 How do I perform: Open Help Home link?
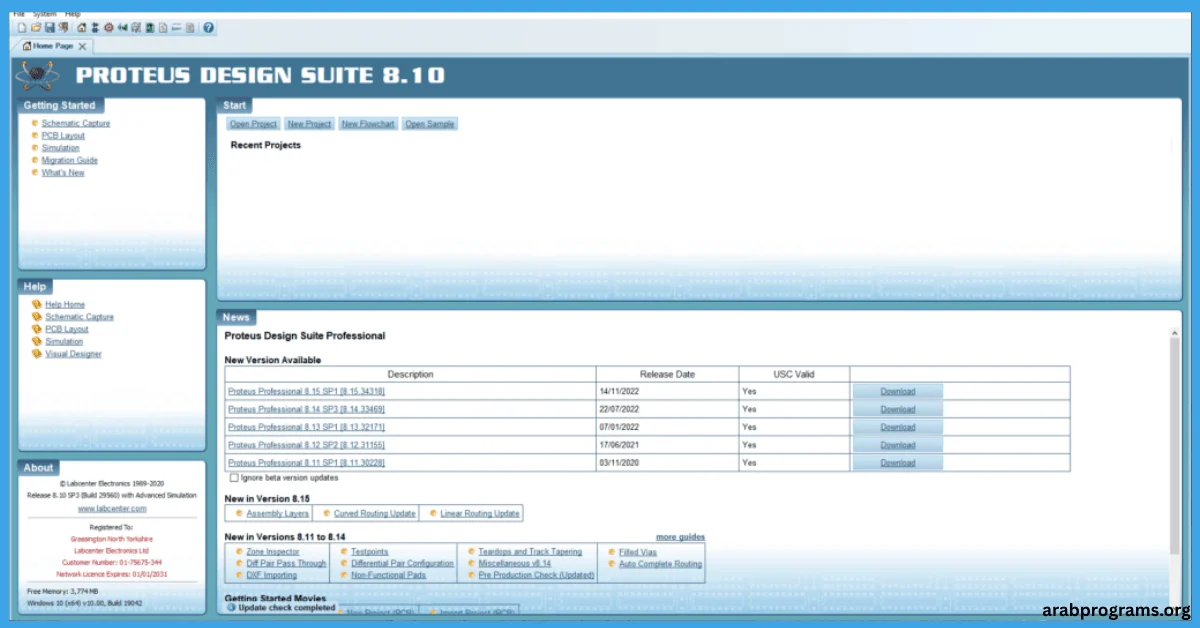(65, 304)
